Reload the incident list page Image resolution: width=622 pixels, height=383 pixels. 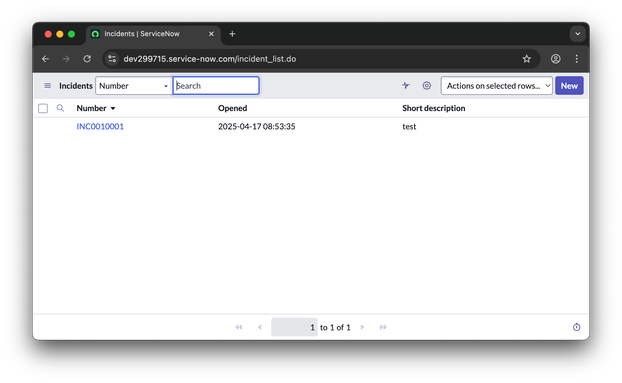coord(87,59)
